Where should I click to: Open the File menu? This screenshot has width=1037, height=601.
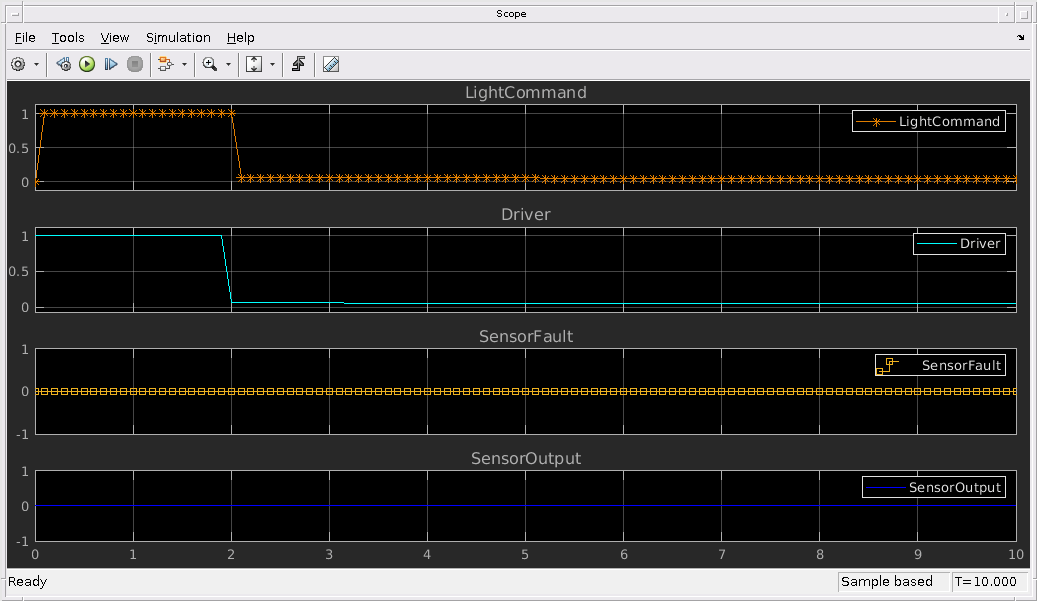point(25,37)
